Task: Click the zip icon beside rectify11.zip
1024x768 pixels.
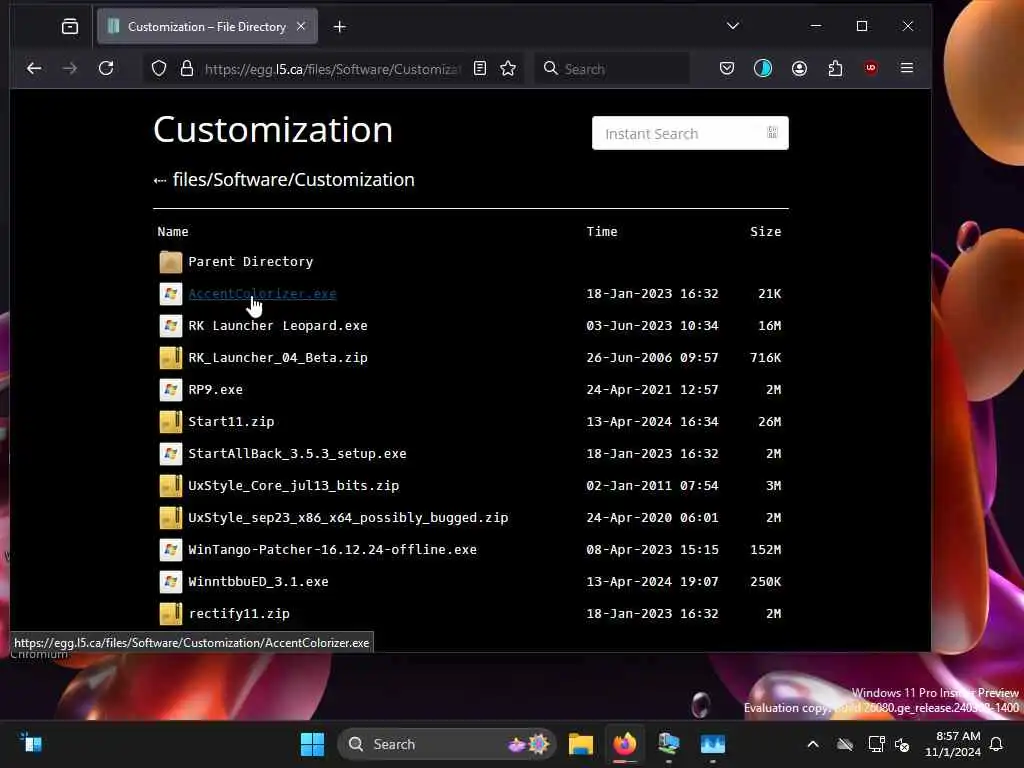Action: 170,614
